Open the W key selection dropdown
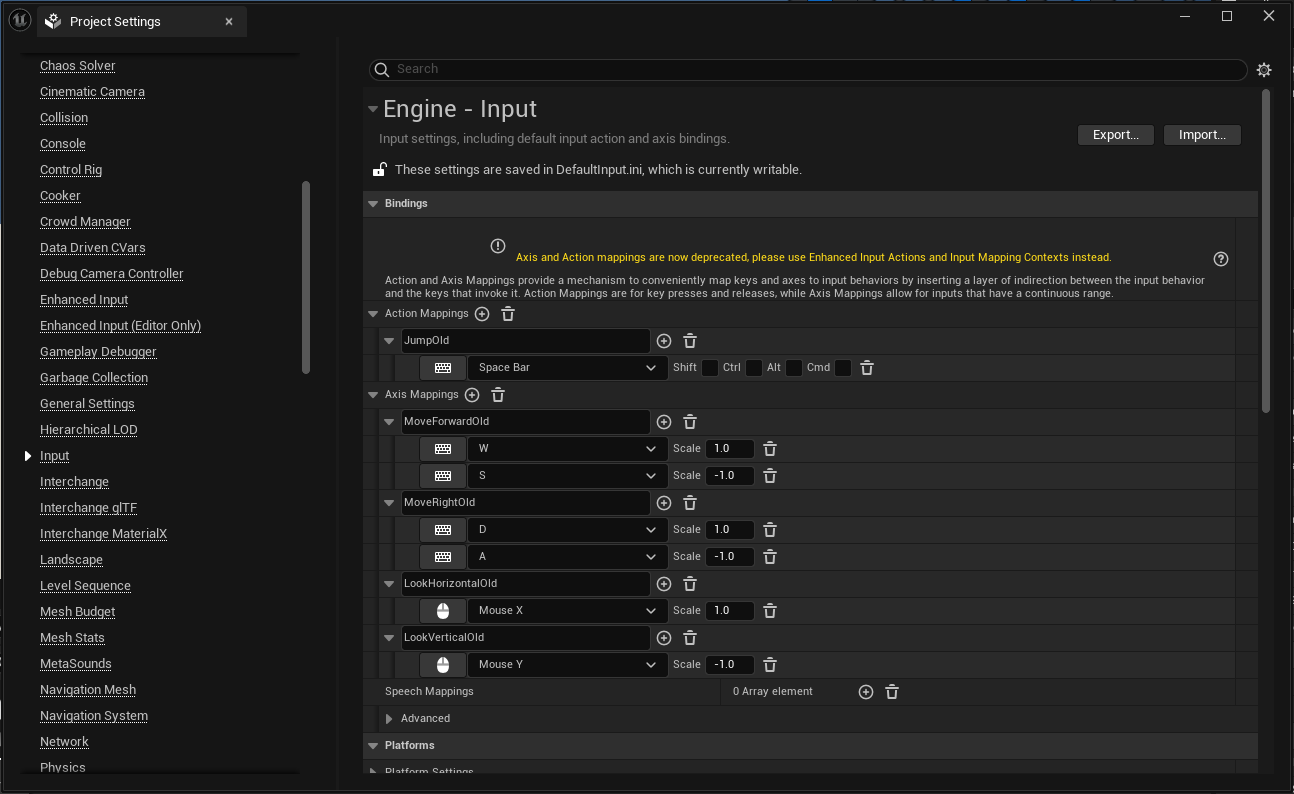This screenshot has height=794, width=1294. tap(568, 449)
